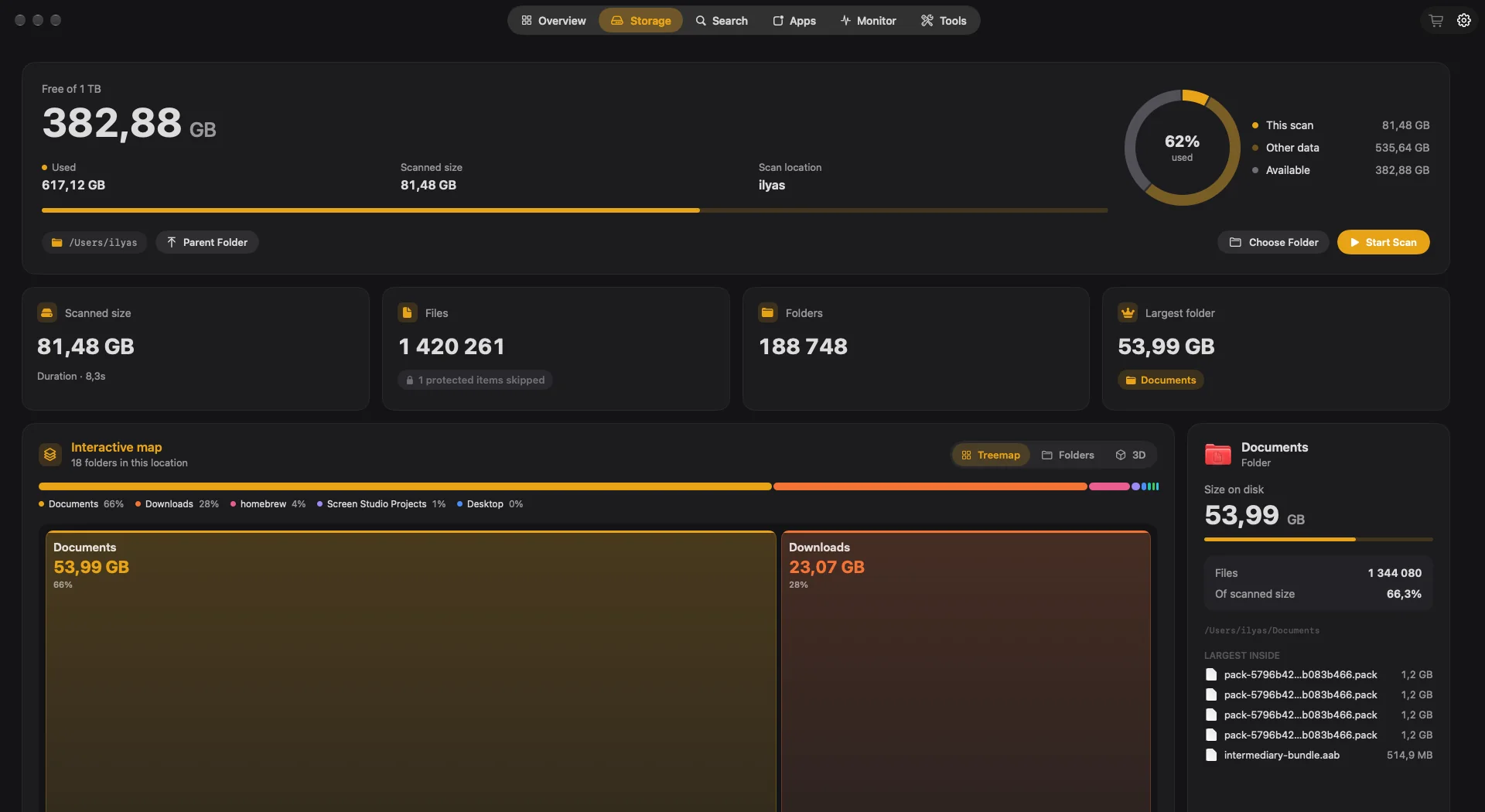Select the intermediary-bundle.aab file row
The width and height of the screenshot is (1485, 812).
[1319, 755]
